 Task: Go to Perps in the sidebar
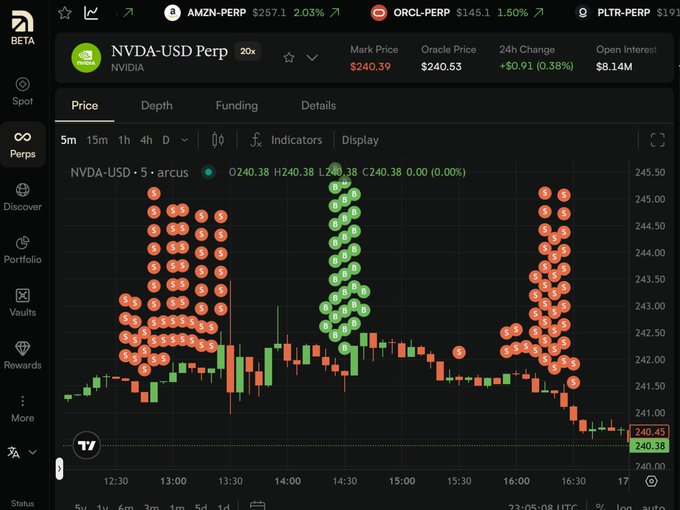click(23, 144)
